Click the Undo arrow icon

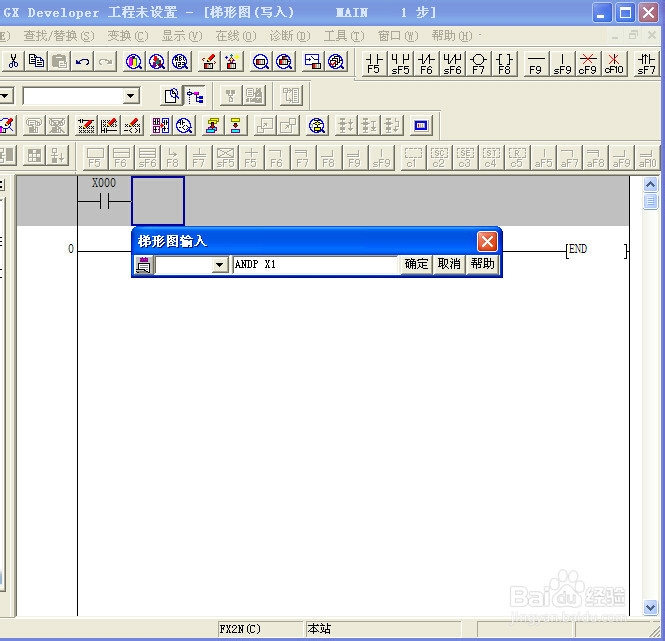(82, 62)
